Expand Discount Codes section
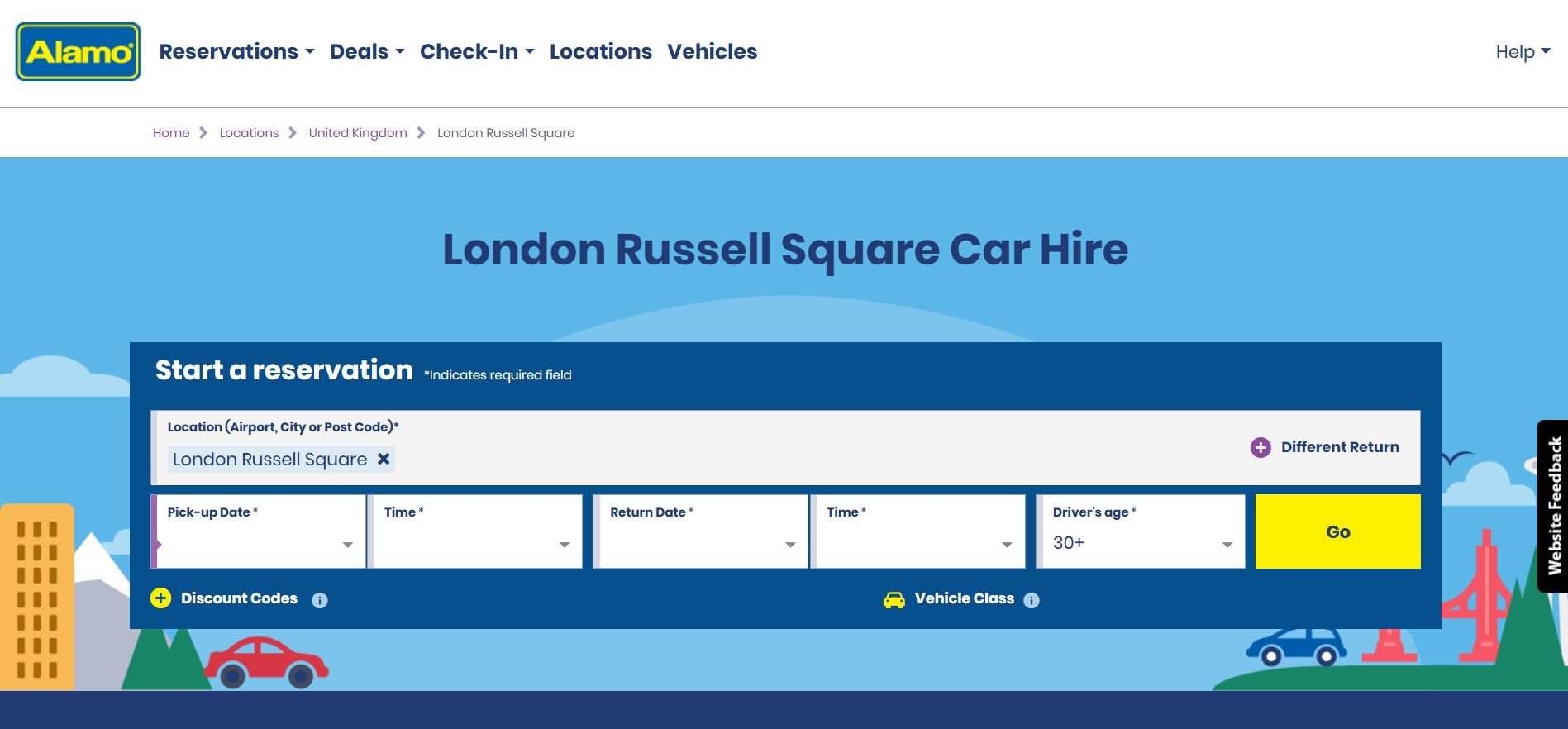Image resolution: width=1568 pixels, height=729 pixels. click(x=239, y=598)
